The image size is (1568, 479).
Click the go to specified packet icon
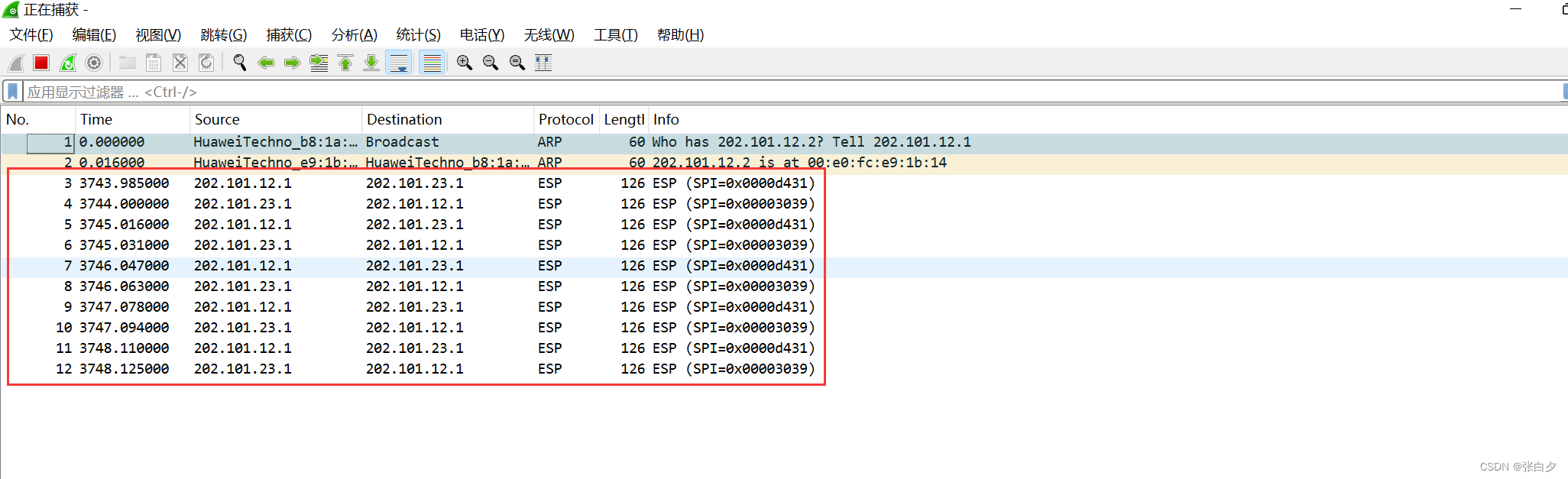(x=319, y=63)
